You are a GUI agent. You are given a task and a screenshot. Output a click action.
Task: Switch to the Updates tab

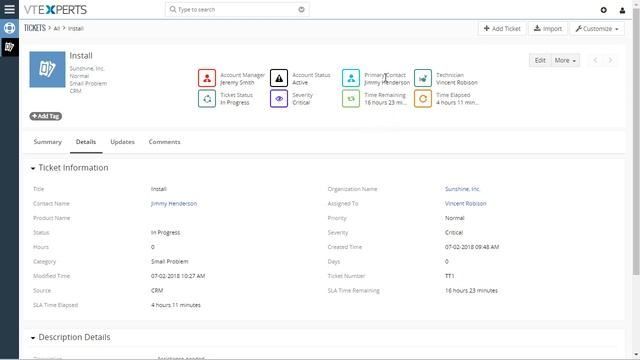[x=122, y=142]
